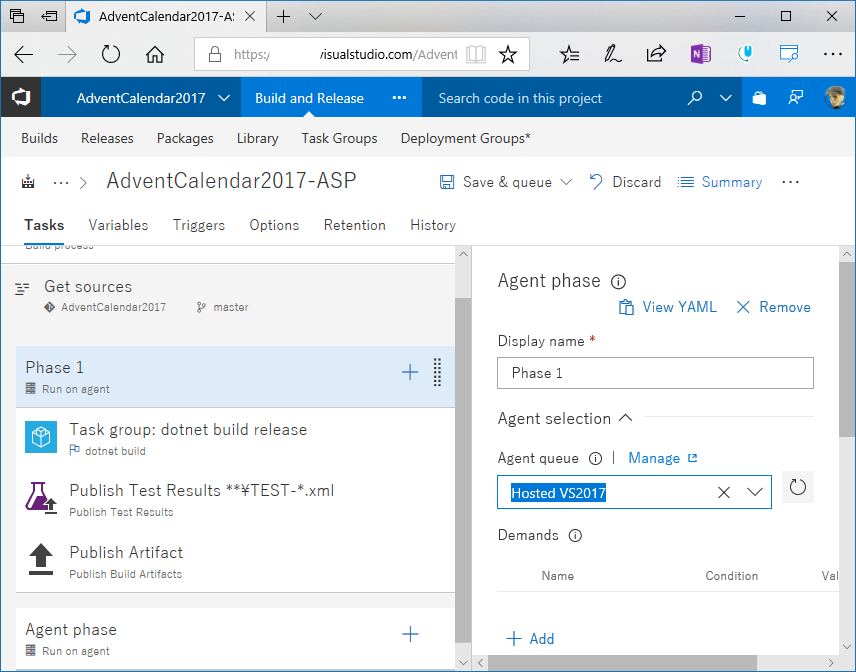Open the search magnifier icon
This screenshot has width=856, height=672.
694,98
